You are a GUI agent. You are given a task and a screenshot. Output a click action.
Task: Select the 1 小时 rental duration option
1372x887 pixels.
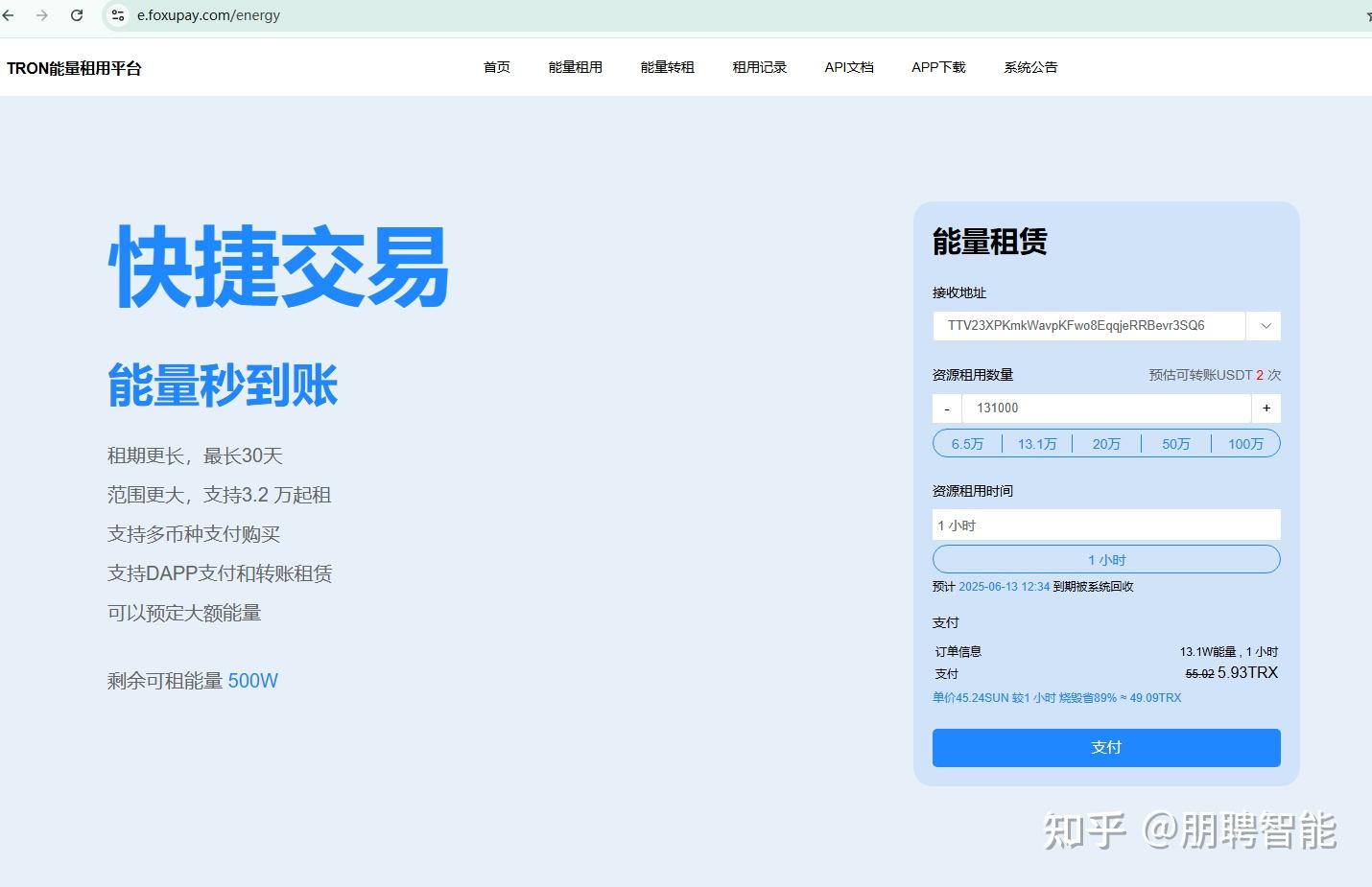pyautogui.click(x=1105, y=559)
